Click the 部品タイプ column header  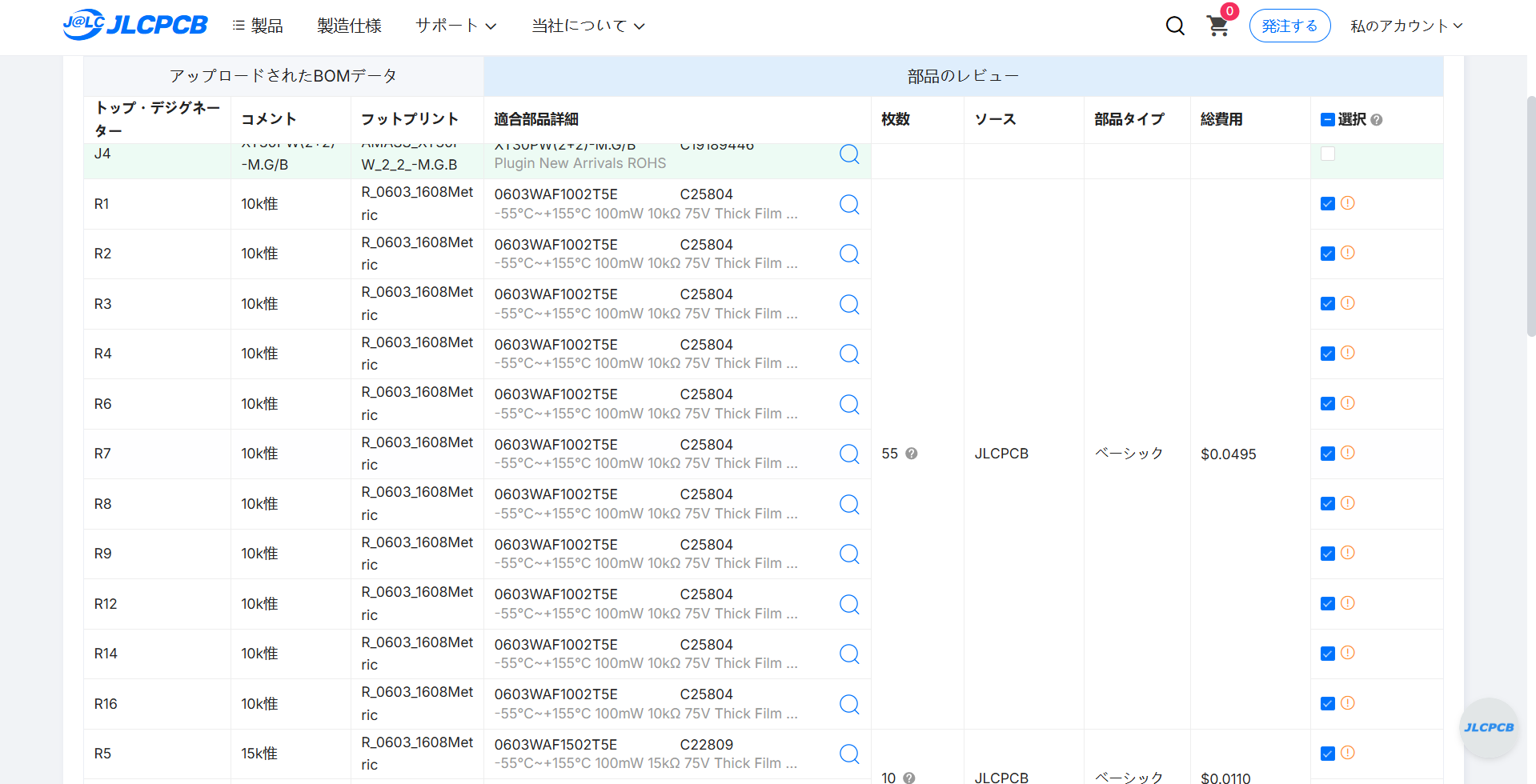1129,119
